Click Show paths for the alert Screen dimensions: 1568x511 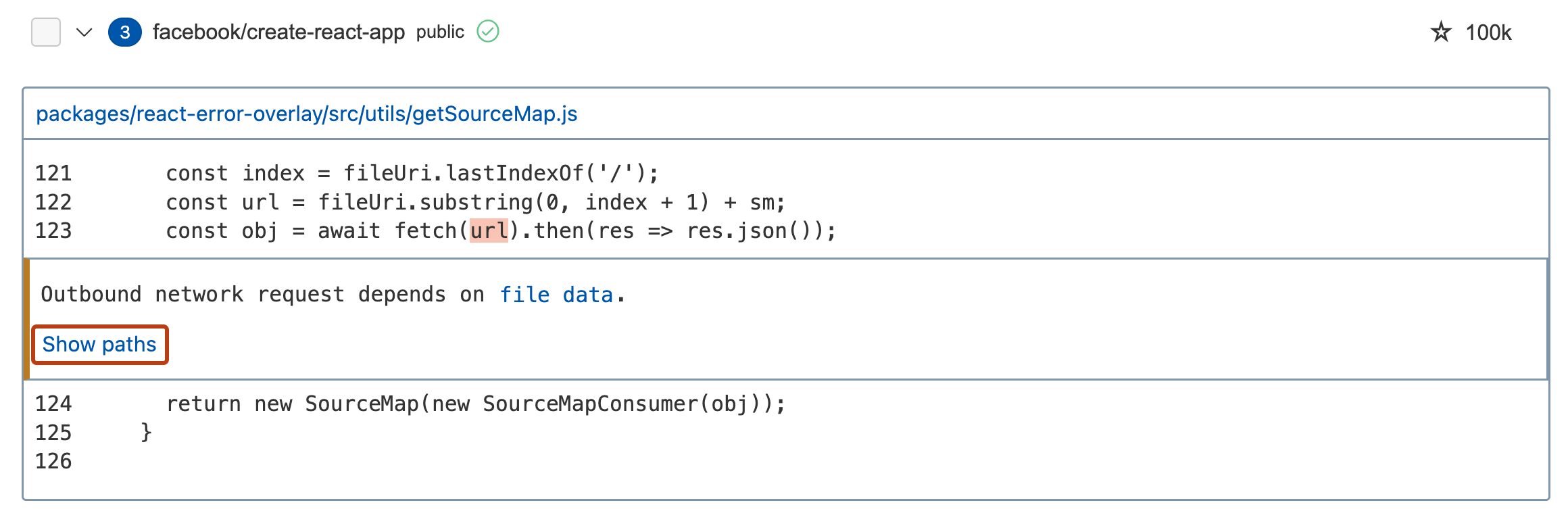[x=99, y=344]
